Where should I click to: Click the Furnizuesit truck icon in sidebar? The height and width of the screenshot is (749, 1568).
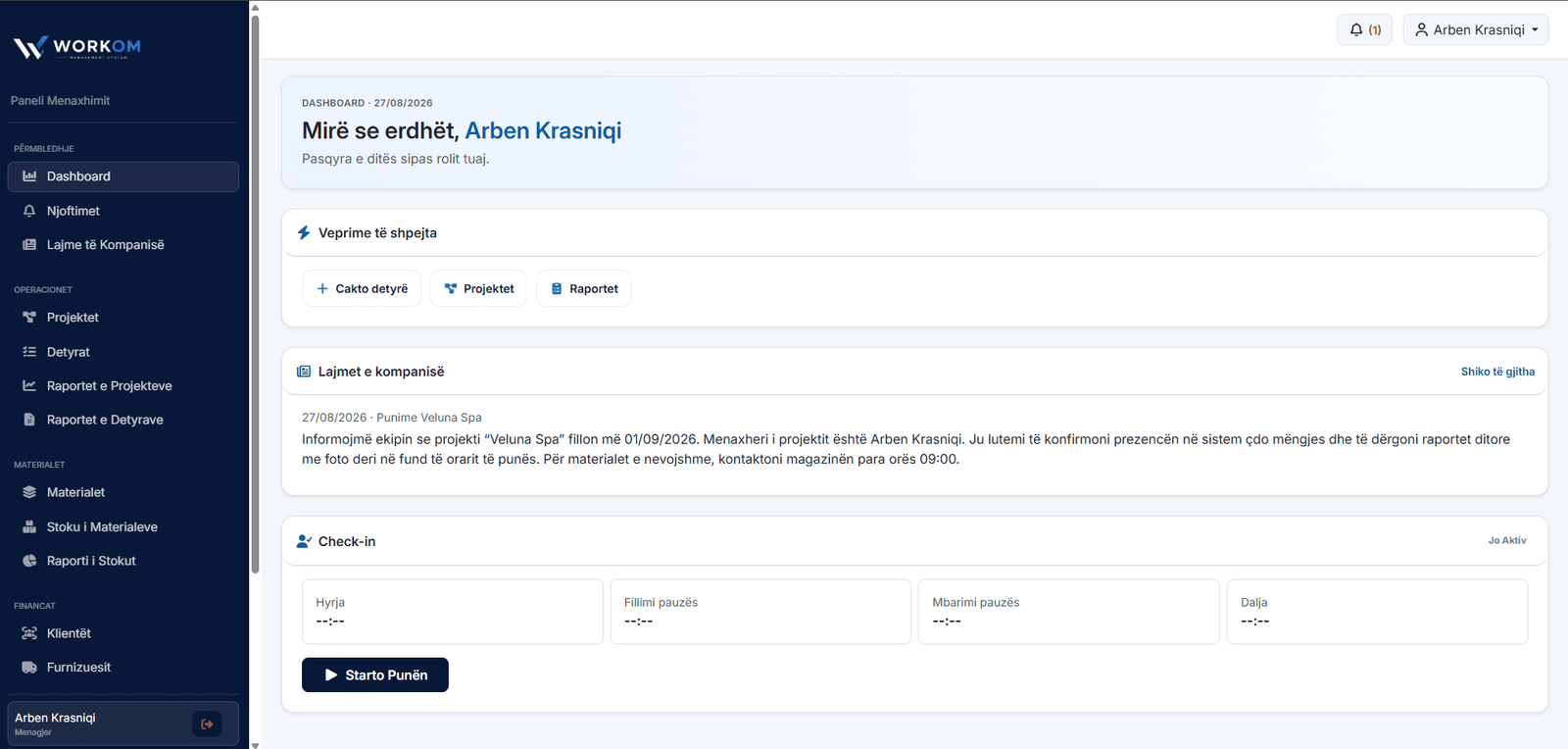pos(29,668)
